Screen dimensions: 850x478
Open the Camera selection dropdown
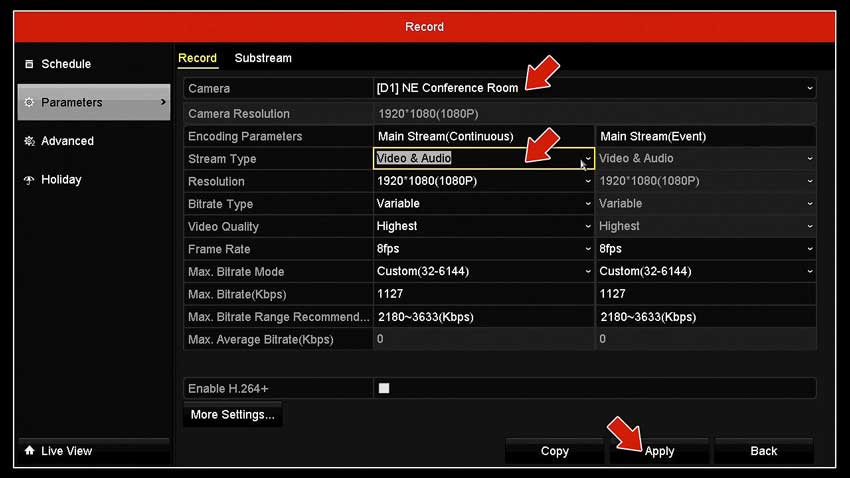(x=595, y=88)
